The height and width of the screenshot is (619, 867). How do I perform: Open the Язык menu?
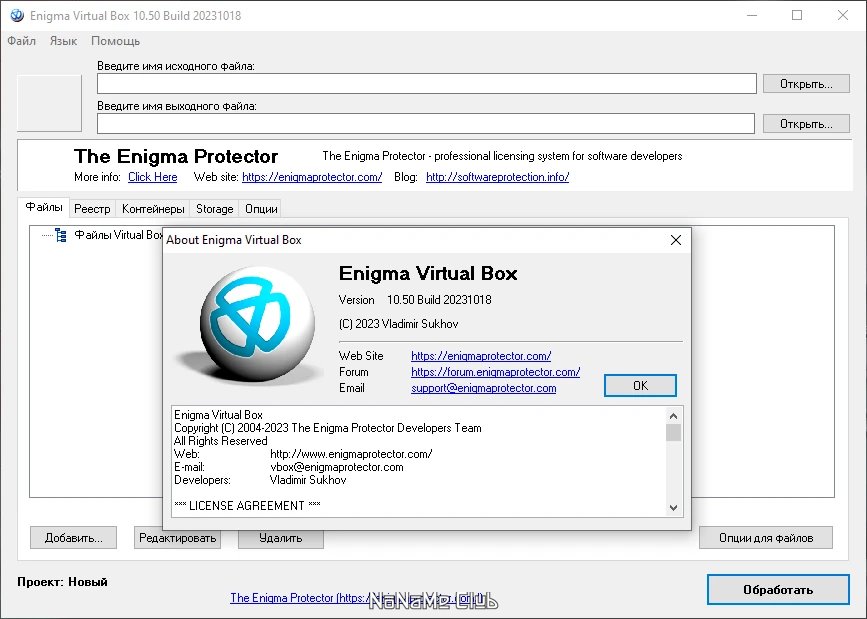[x=63, y=41]
